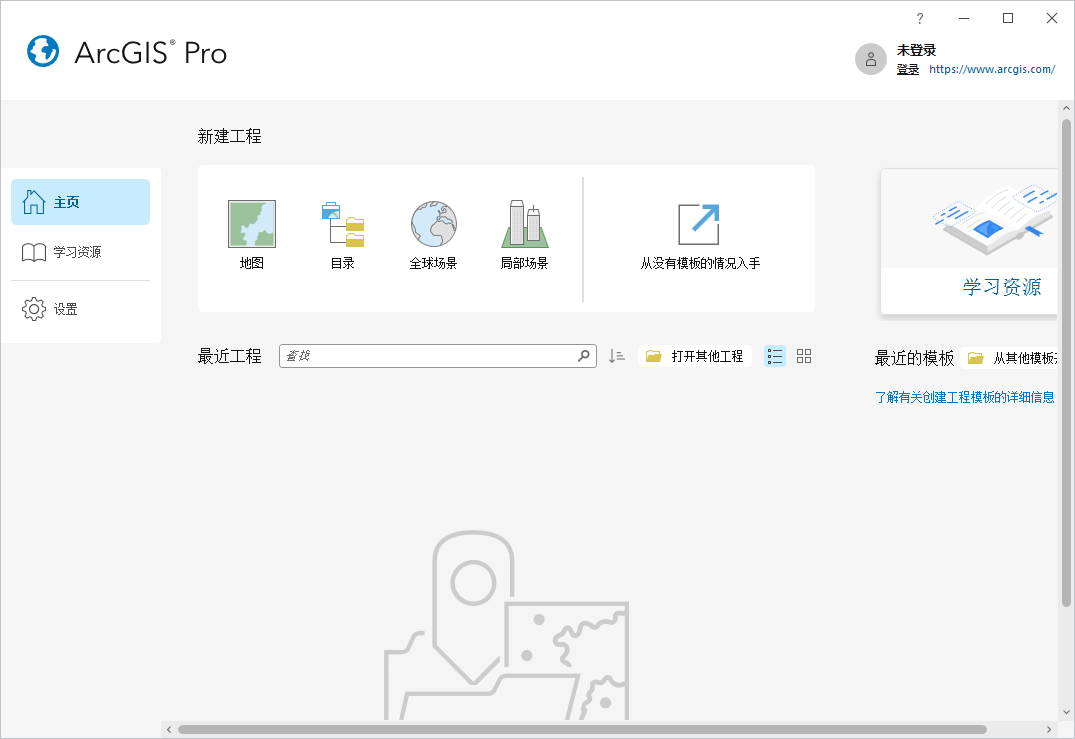This screenshot has height=739, width=1075.
Task: Open the 学习资源 sidebar item
Action: 80,253
